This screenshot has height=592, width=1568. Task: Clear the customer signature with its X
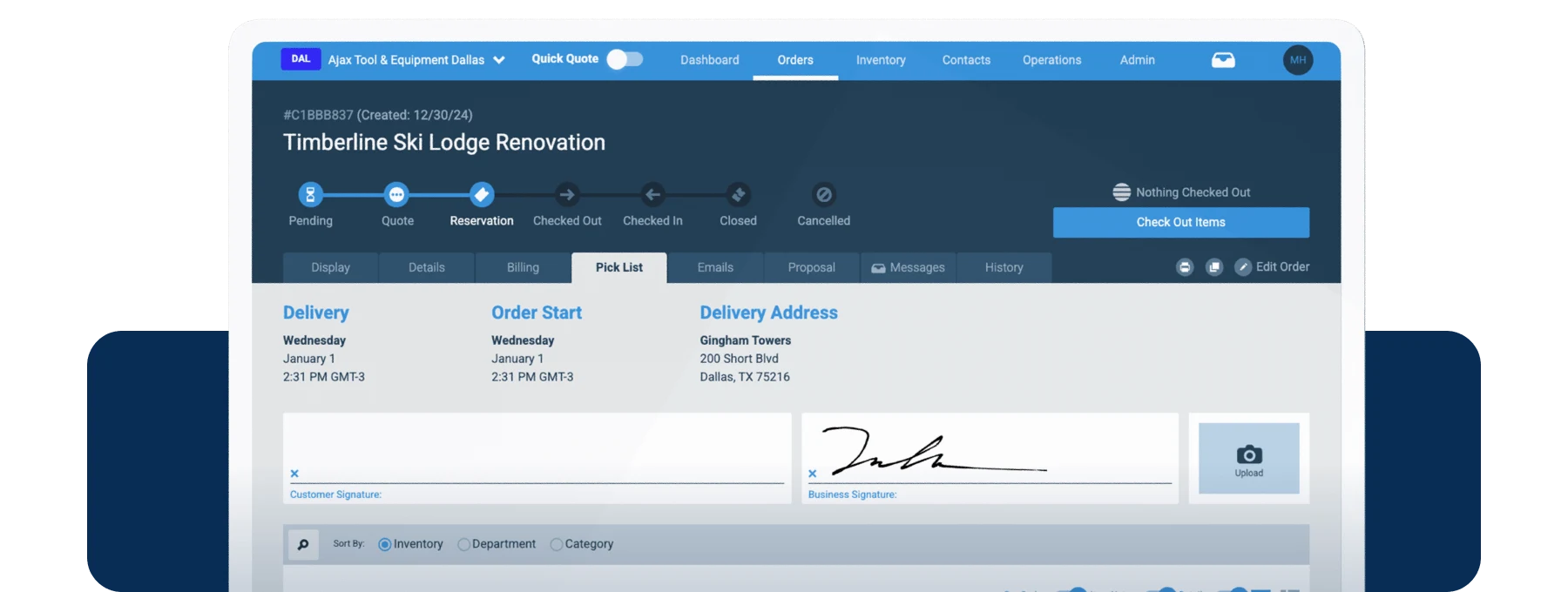pyautogui.click(x=294, y=474)
